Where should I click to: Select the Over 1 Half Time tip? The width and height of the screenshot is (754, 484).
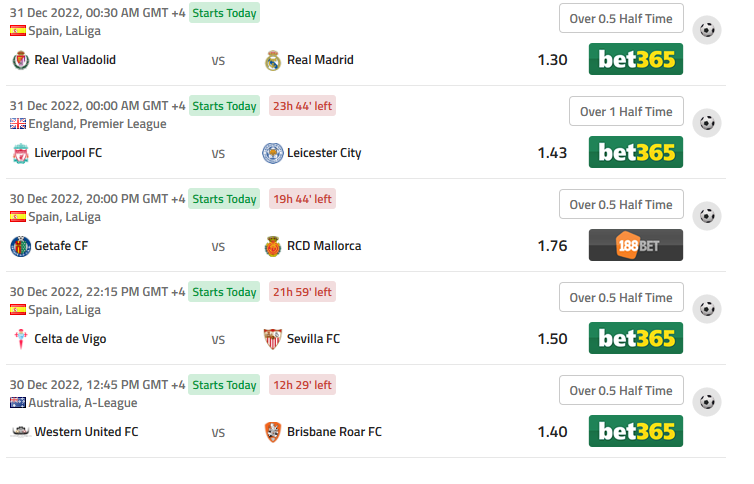[626, 112]
